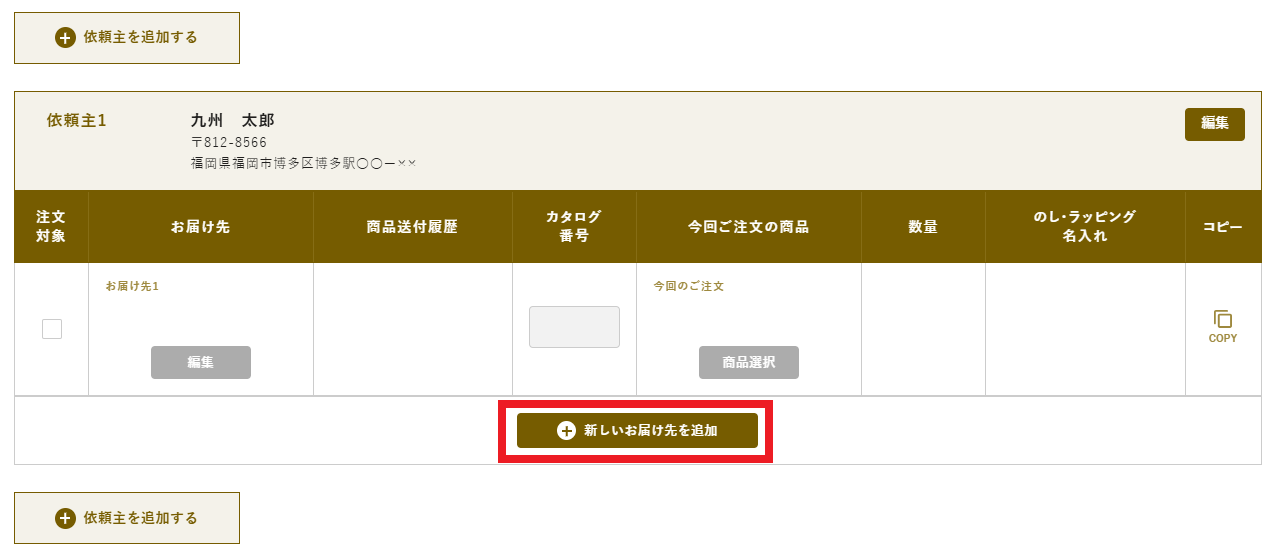Click the 商品送付履歴 column header
Image resolution: width=1285 pixels, height=555 pixels.
413,227
